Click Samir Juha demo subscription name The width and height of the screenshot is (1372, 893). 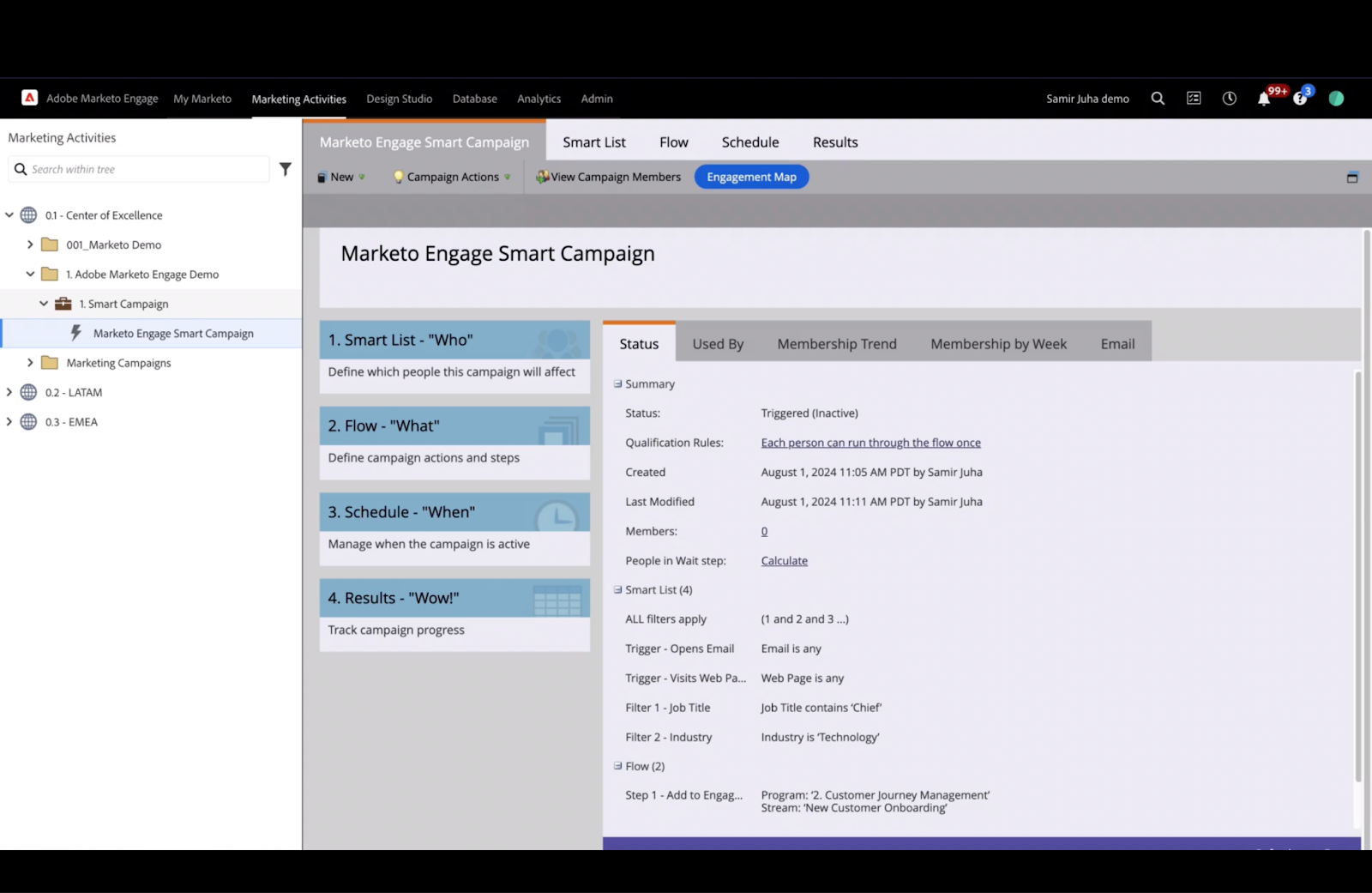pyautogui.click(x=1087, y=99)
